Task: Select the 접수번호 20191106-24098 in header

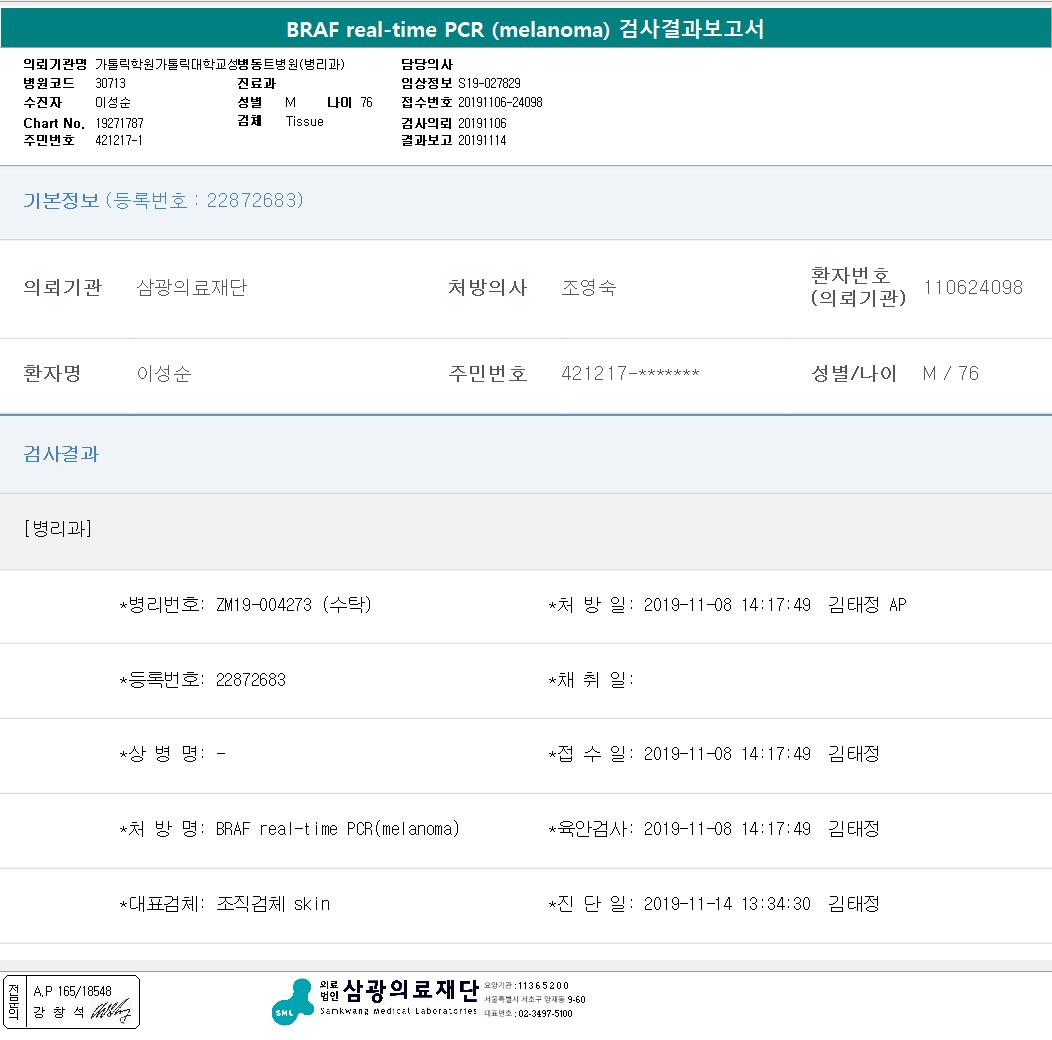Action: click(x=500, y=103)
